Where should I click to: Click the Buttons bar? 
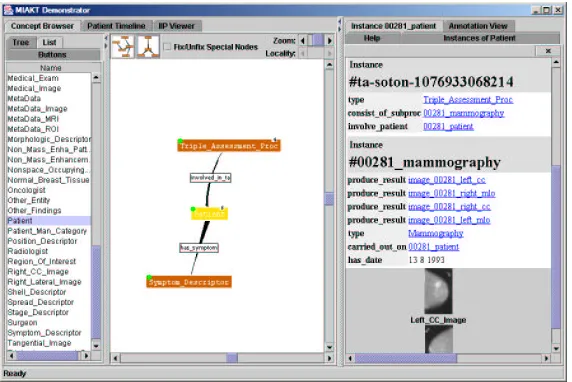[x=53, y=55]
